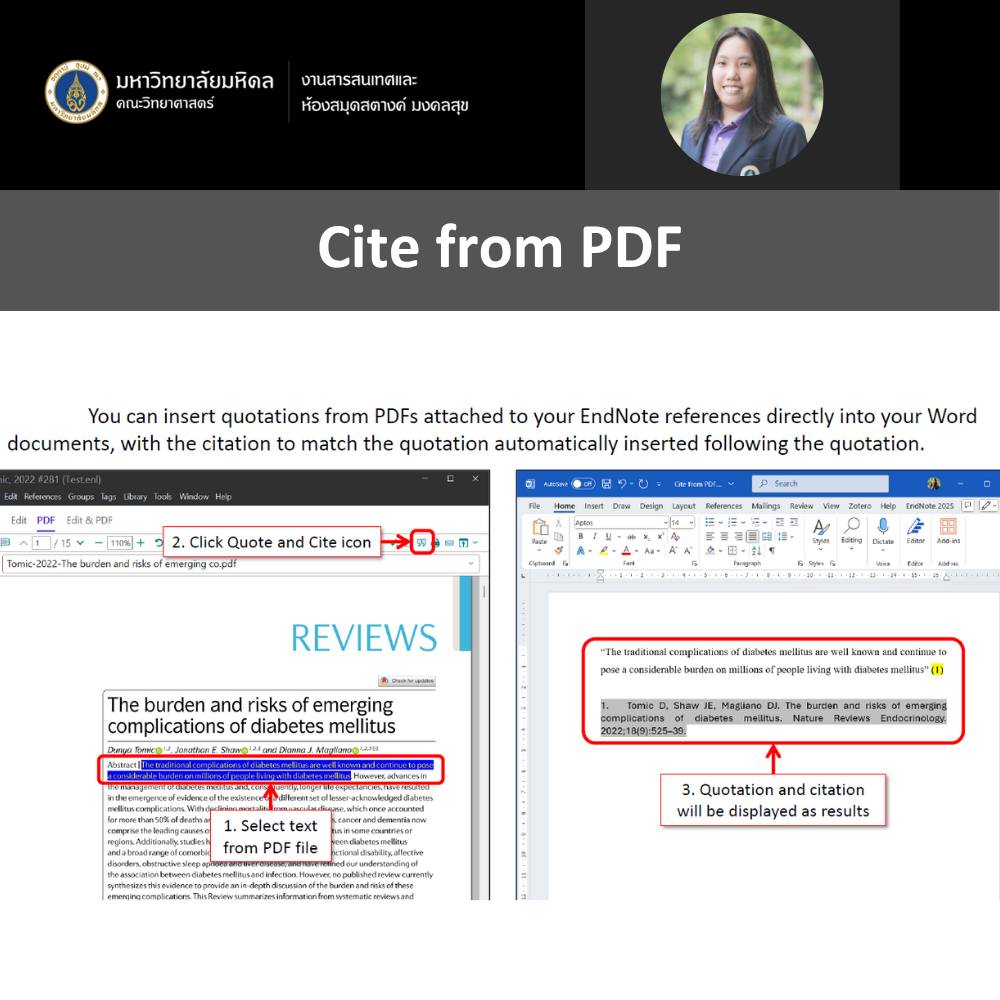Click the red font color button

626,551
